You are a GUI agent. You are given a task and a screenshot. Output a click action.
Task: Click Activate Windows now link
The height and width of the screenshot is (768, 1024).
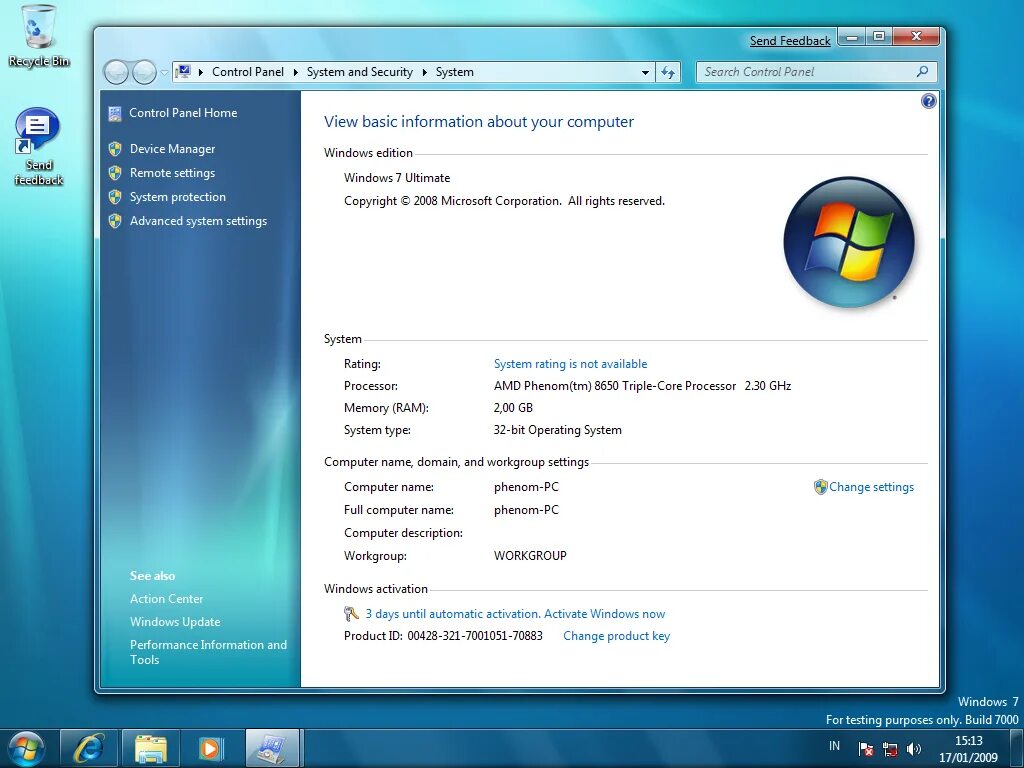point(604,614)
